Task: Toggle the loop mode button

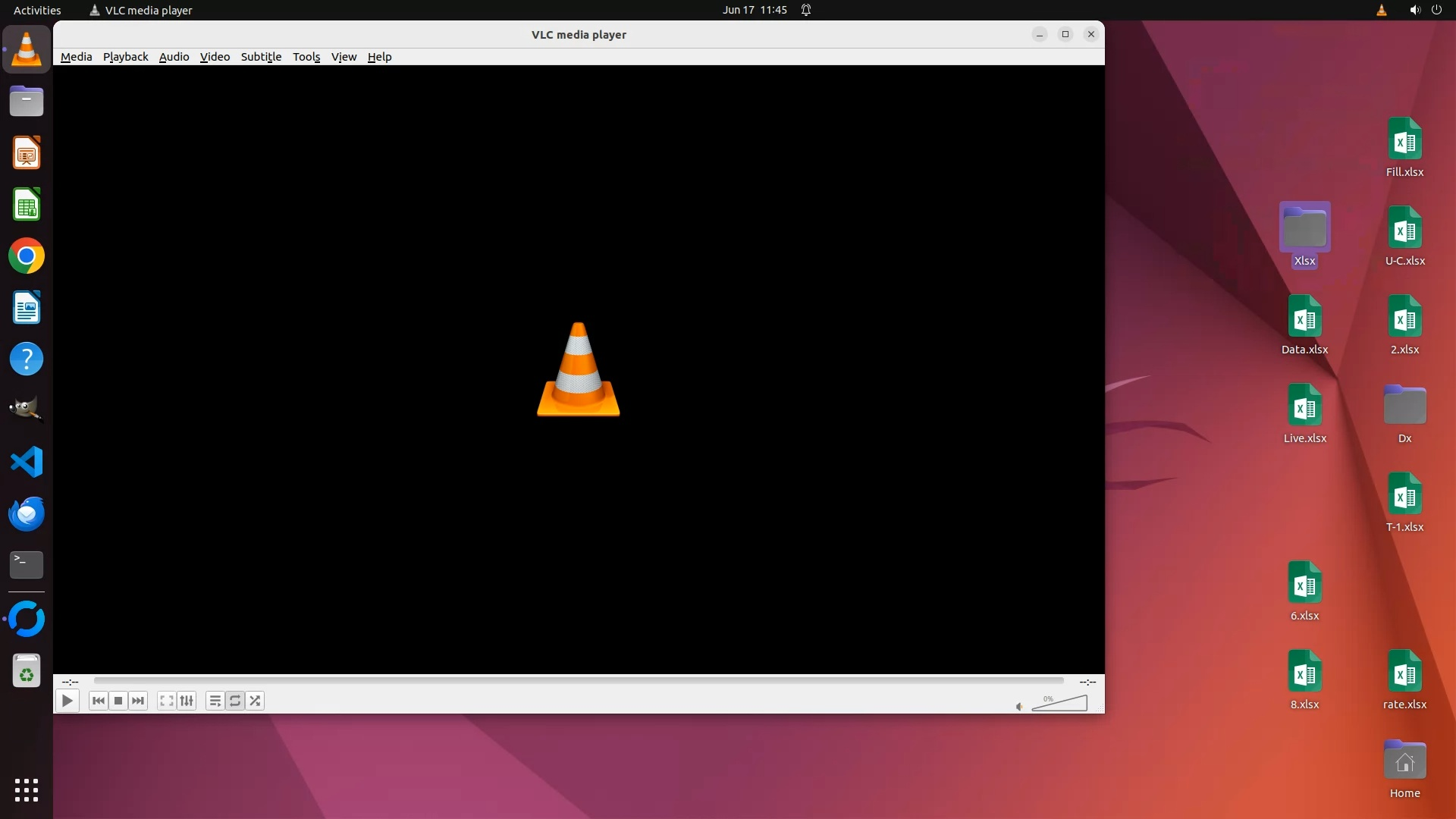Action: pos(235,701)
